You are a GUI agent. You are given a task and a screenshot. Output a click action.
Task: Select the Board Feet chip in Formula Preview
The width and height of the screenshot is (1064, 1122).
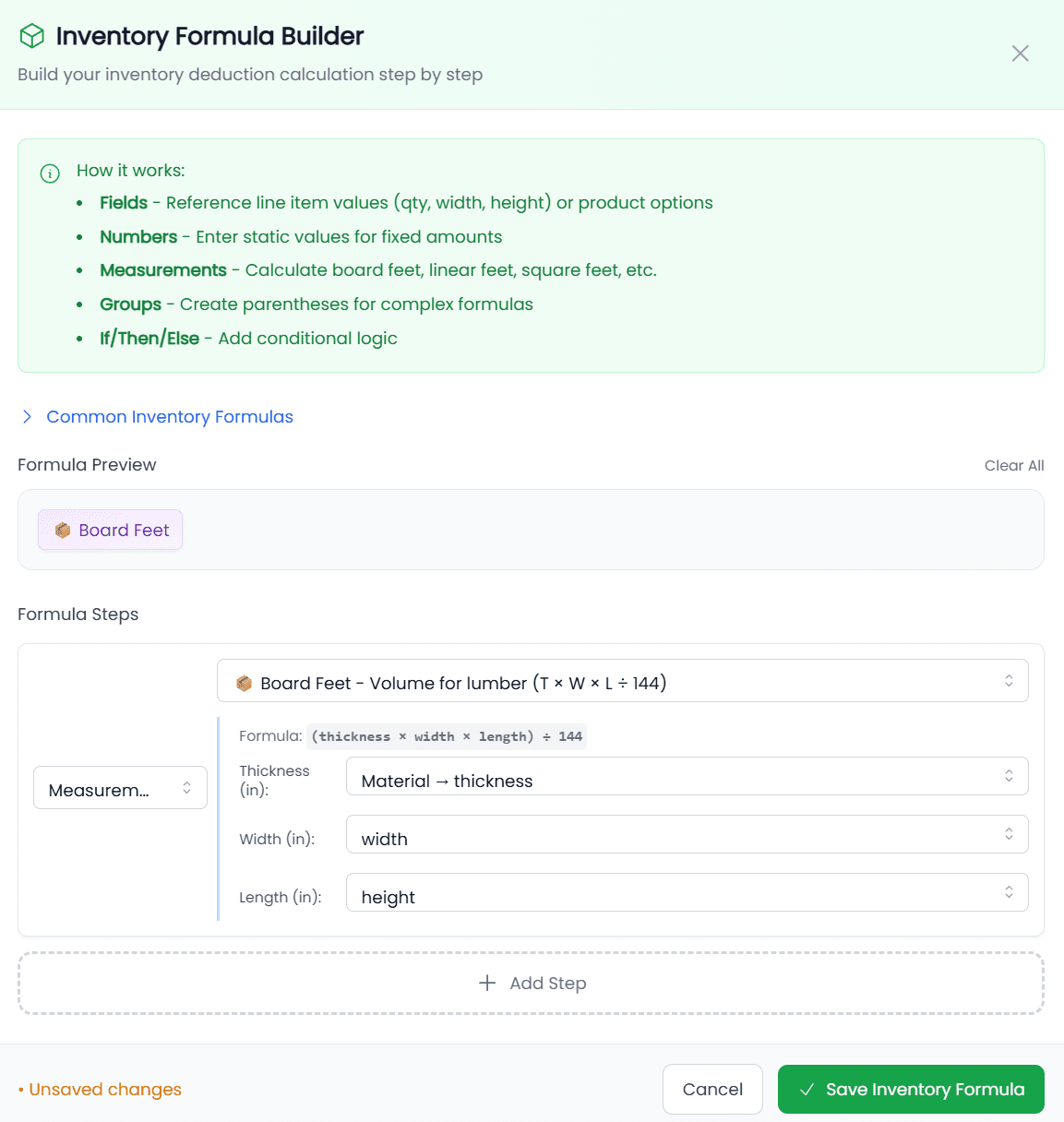pyautogui.click(x=110, y=530)
